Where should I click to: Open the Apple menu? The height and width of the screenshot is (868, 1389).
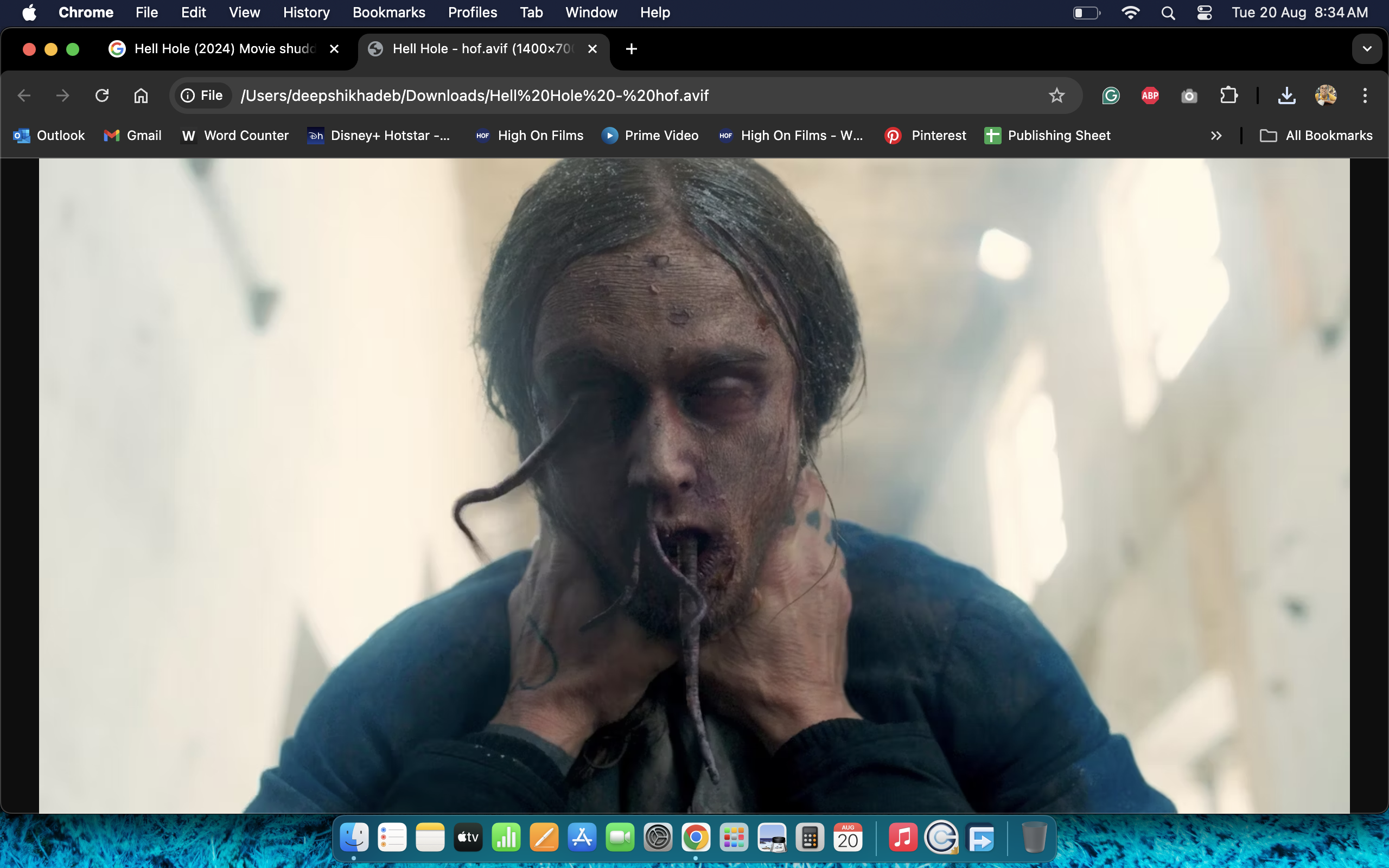(x=29, y=12)
